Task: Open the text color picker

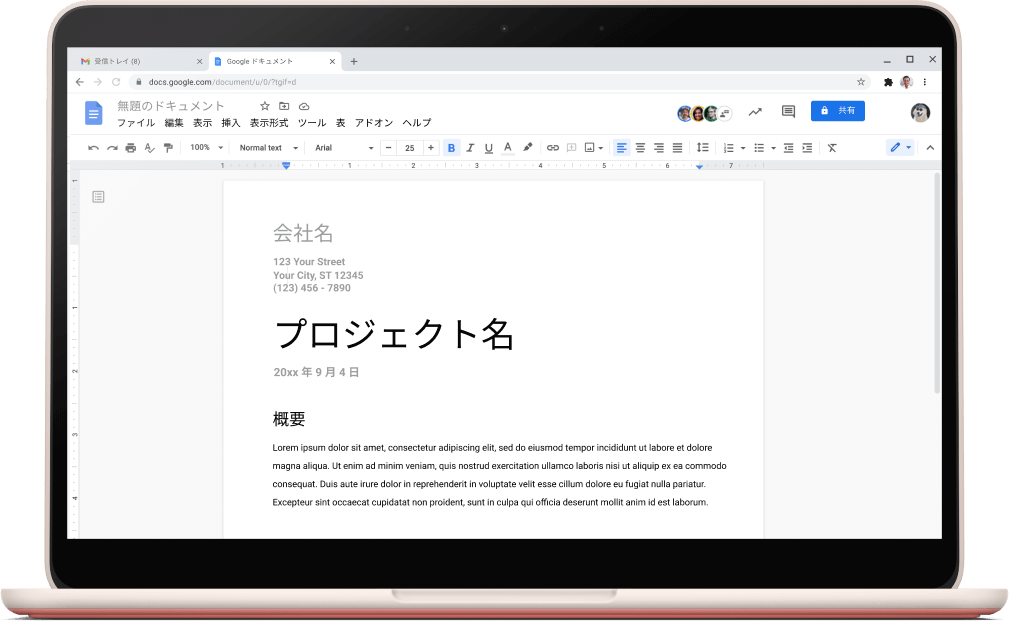Action: coord(508,148)
